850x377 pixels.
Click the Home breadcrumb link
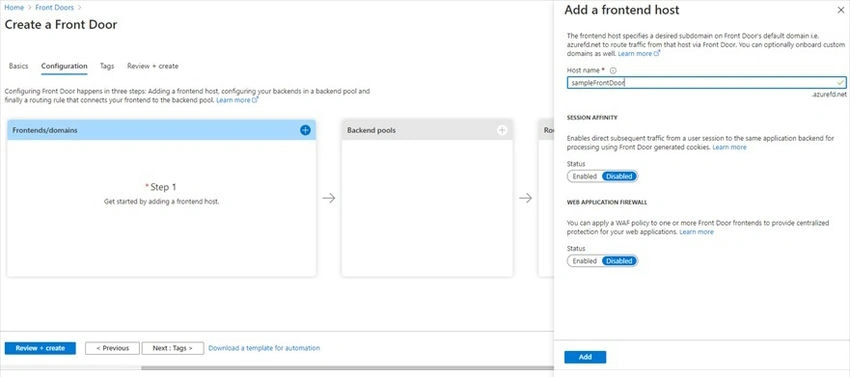click(x=14, y=8)
